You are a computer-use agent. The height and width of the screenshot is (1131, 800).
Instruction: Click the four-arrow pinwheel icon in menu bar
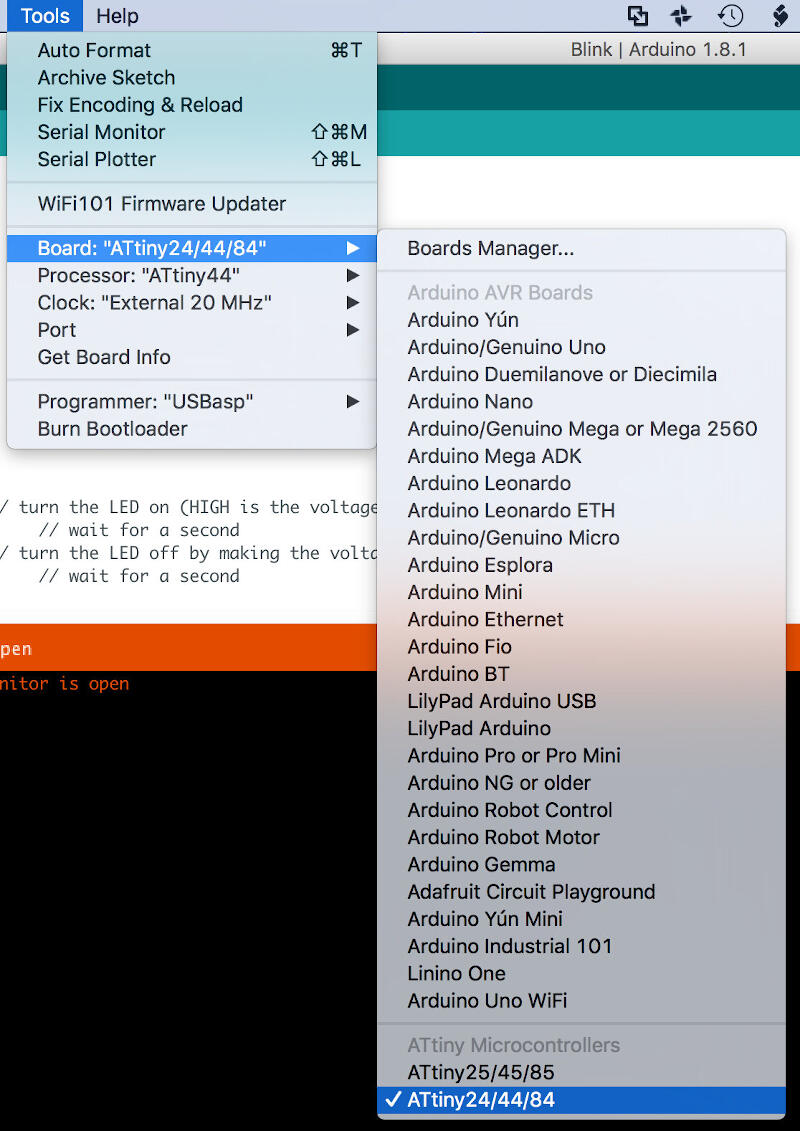pyautogui.click(x=682, y=16)
